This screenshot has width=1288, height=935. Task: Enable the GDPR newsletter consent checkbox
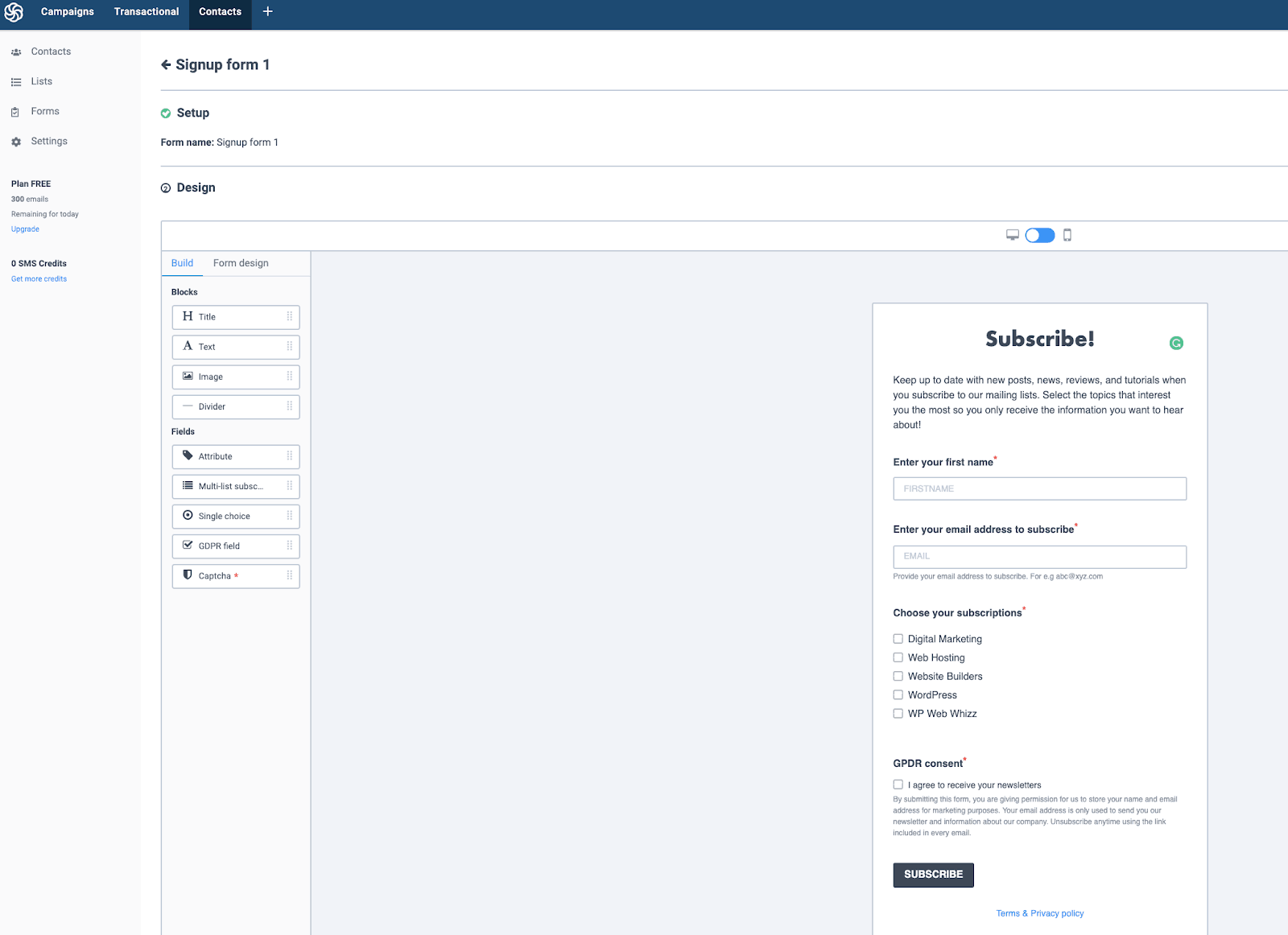click(898, 784)
